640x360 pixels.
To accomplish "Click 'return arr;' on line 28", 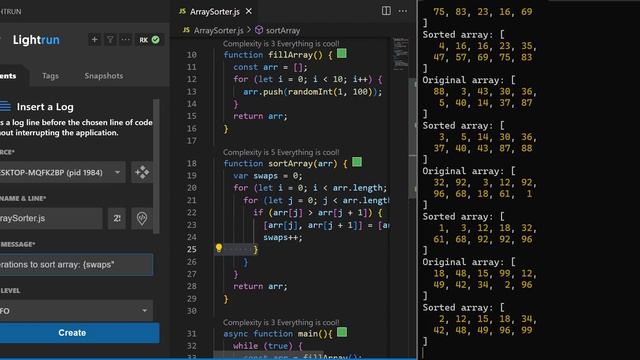I will (x=260, y=287).
